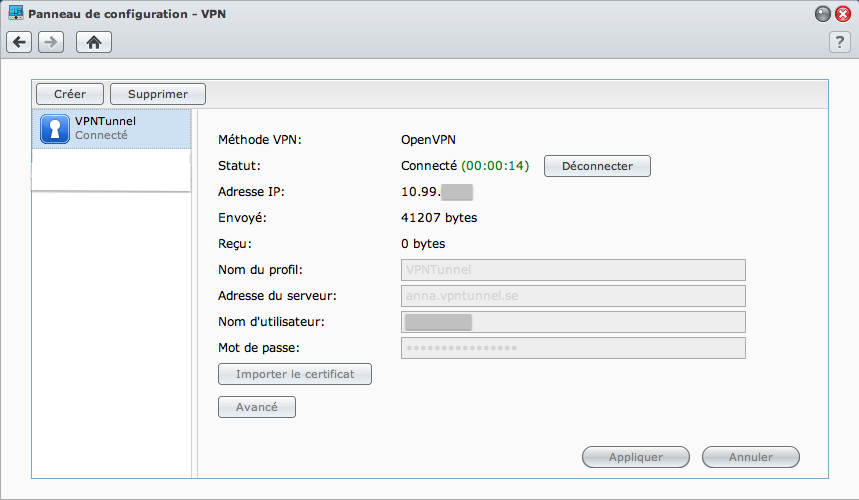The width and height of the screenshot is (859, 500).
Task: Click the Annuler button
Action: (x=751, y=457)
